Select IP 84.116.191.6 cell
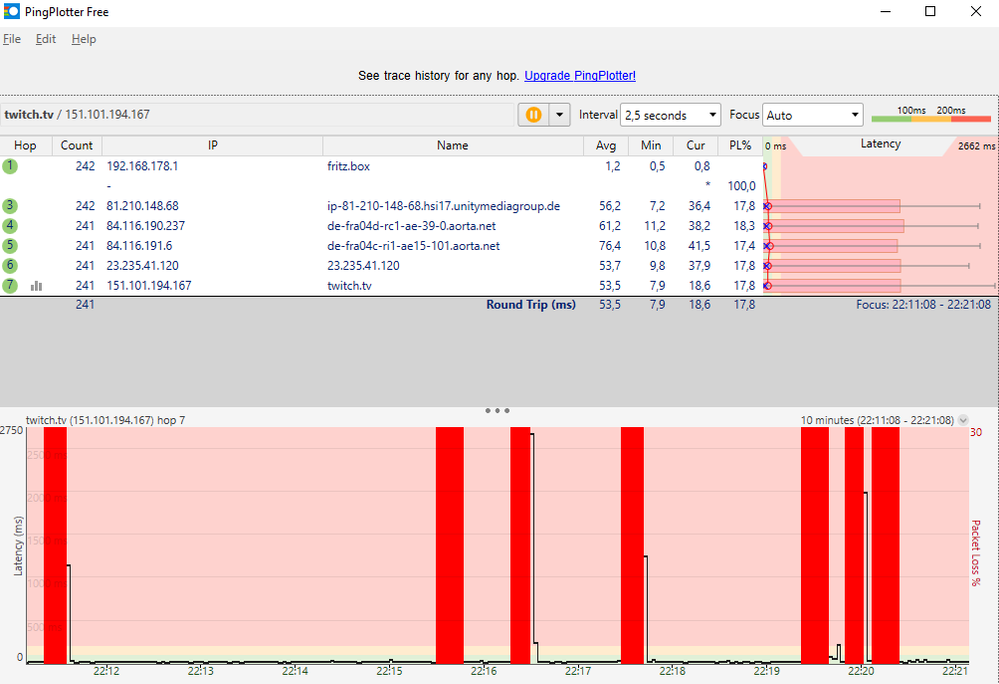Viewport: 999px width, 684px height. [139, 246]
